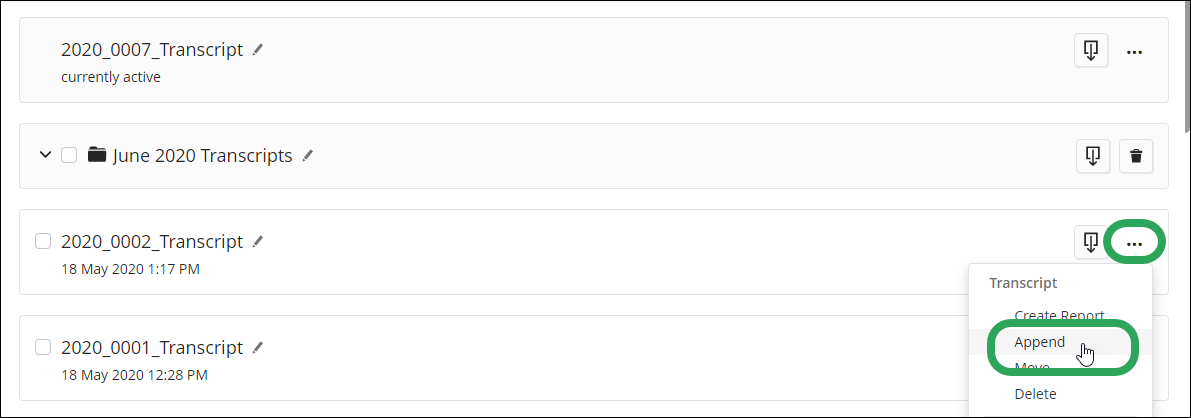
Task: Open the 2020_0001_Transcript title
Action: click(x=152, y=348)
